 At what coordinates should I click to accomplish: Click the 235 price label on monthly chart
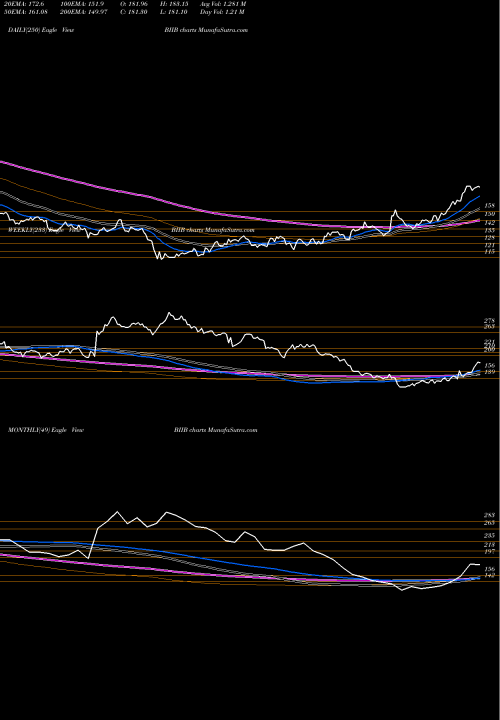[x=489, y=535]
